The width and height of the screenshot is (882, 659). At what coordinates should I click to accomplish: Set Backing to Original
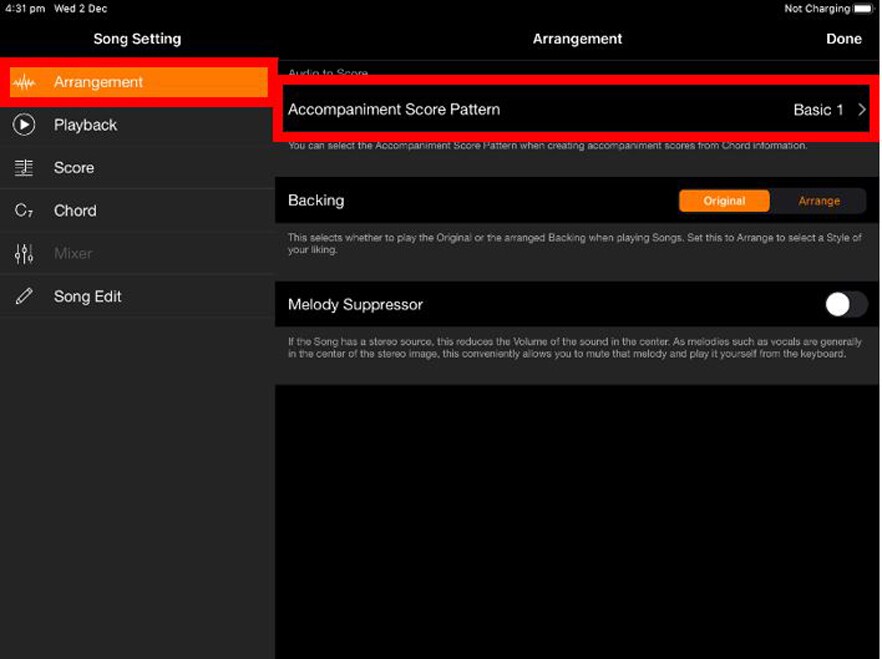click(724, 201)
